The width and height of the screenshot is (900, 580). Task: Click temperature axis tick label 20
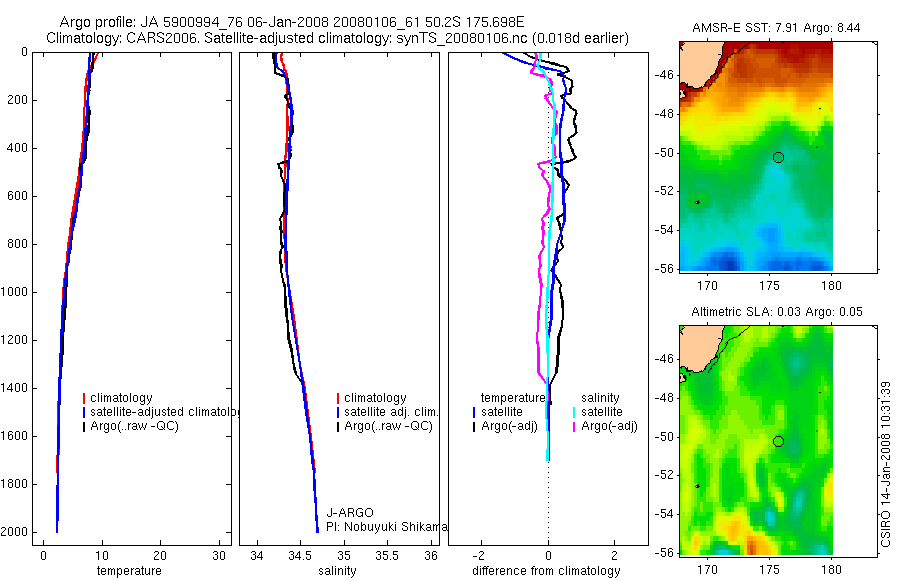click(x=160, y=556)
